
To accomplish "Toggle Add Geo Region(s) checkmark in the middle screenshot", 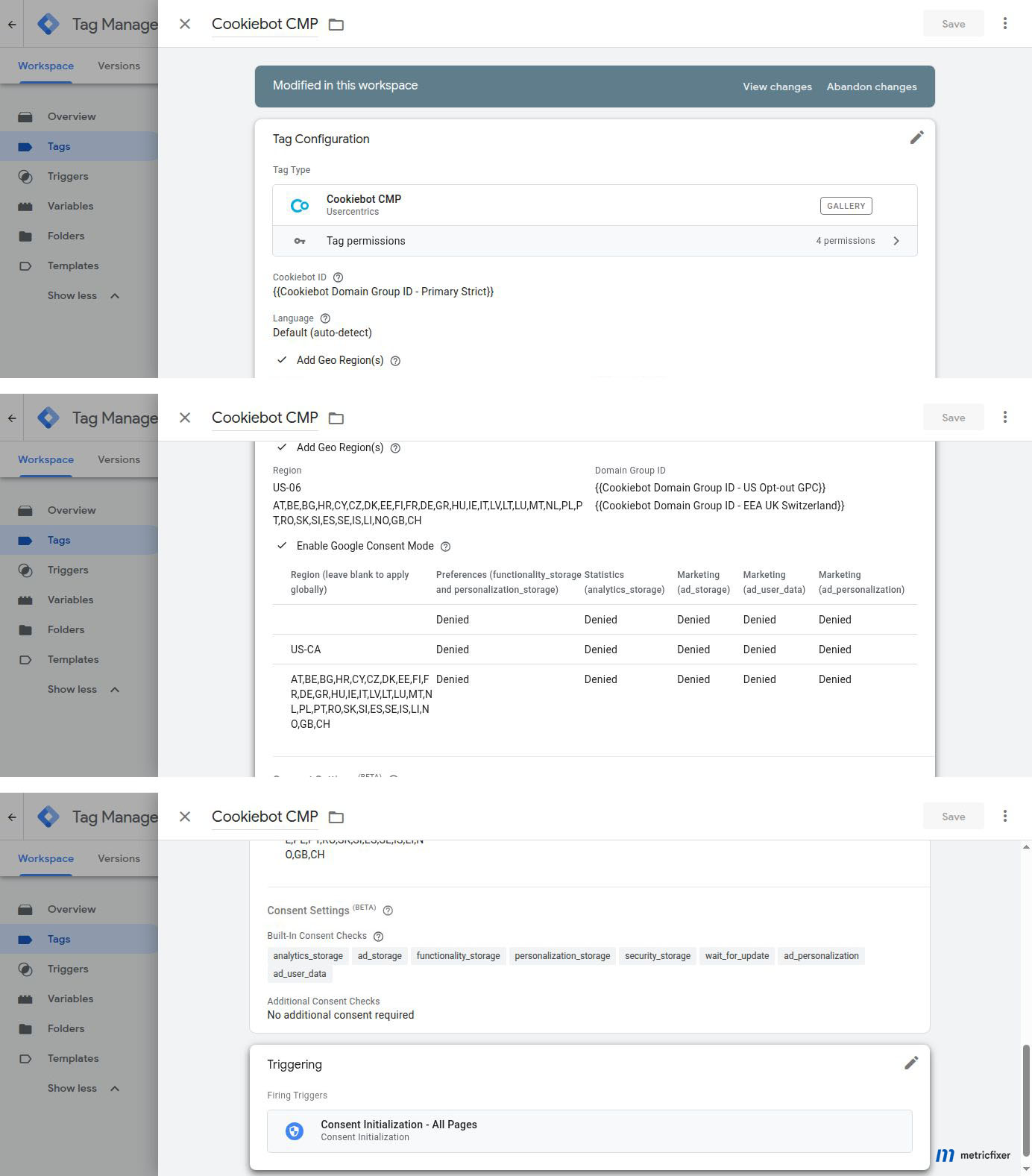I will (x=282, y=447).
